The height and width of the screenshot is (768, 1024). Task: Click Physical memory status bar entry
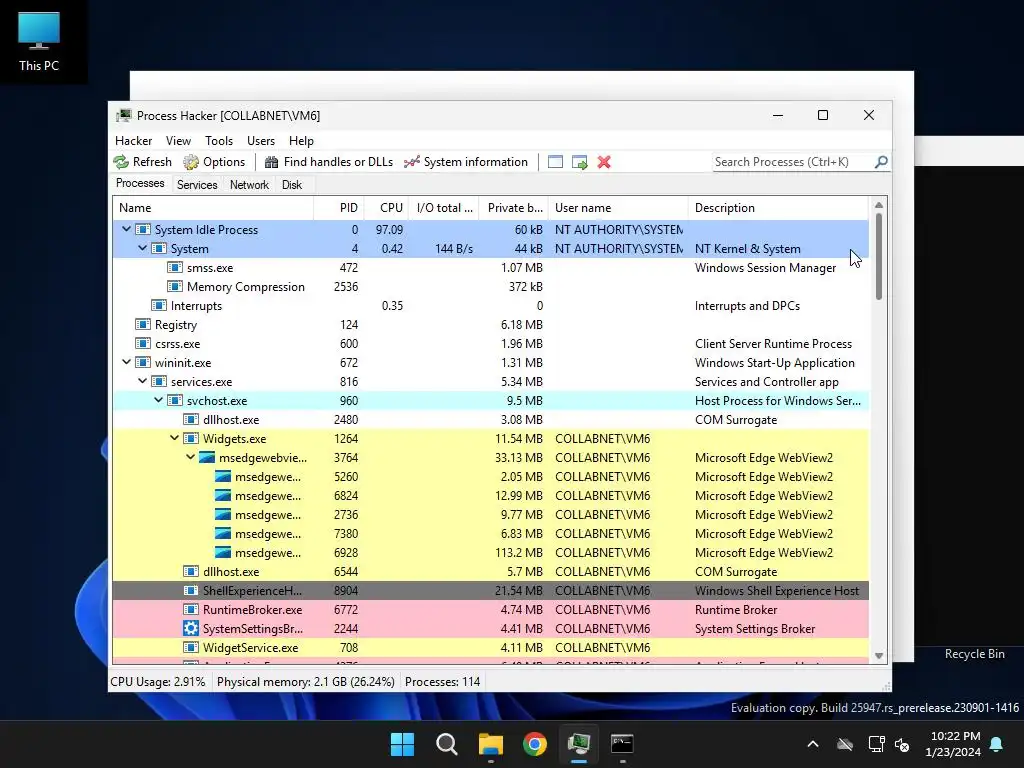[x=306, y=682]
